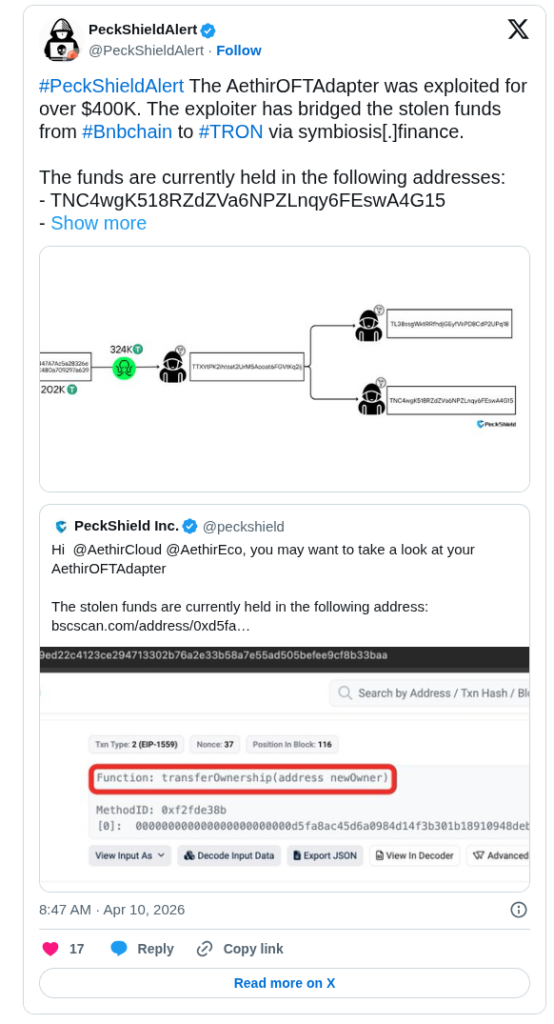Image resolution: width=554 pixels, height=1024 pixels.
Task: Open the X logo in the top corner
Action: pos(518,29)
